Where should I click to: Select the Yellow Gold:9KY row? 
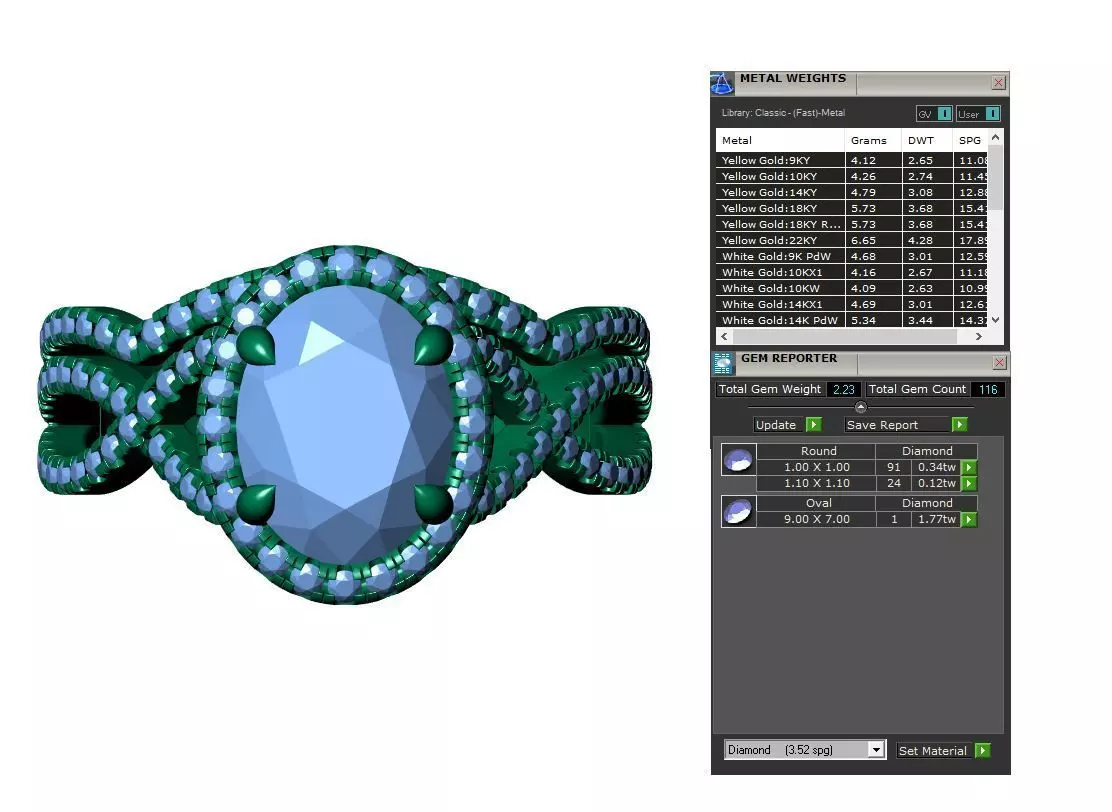coord(852,160)
